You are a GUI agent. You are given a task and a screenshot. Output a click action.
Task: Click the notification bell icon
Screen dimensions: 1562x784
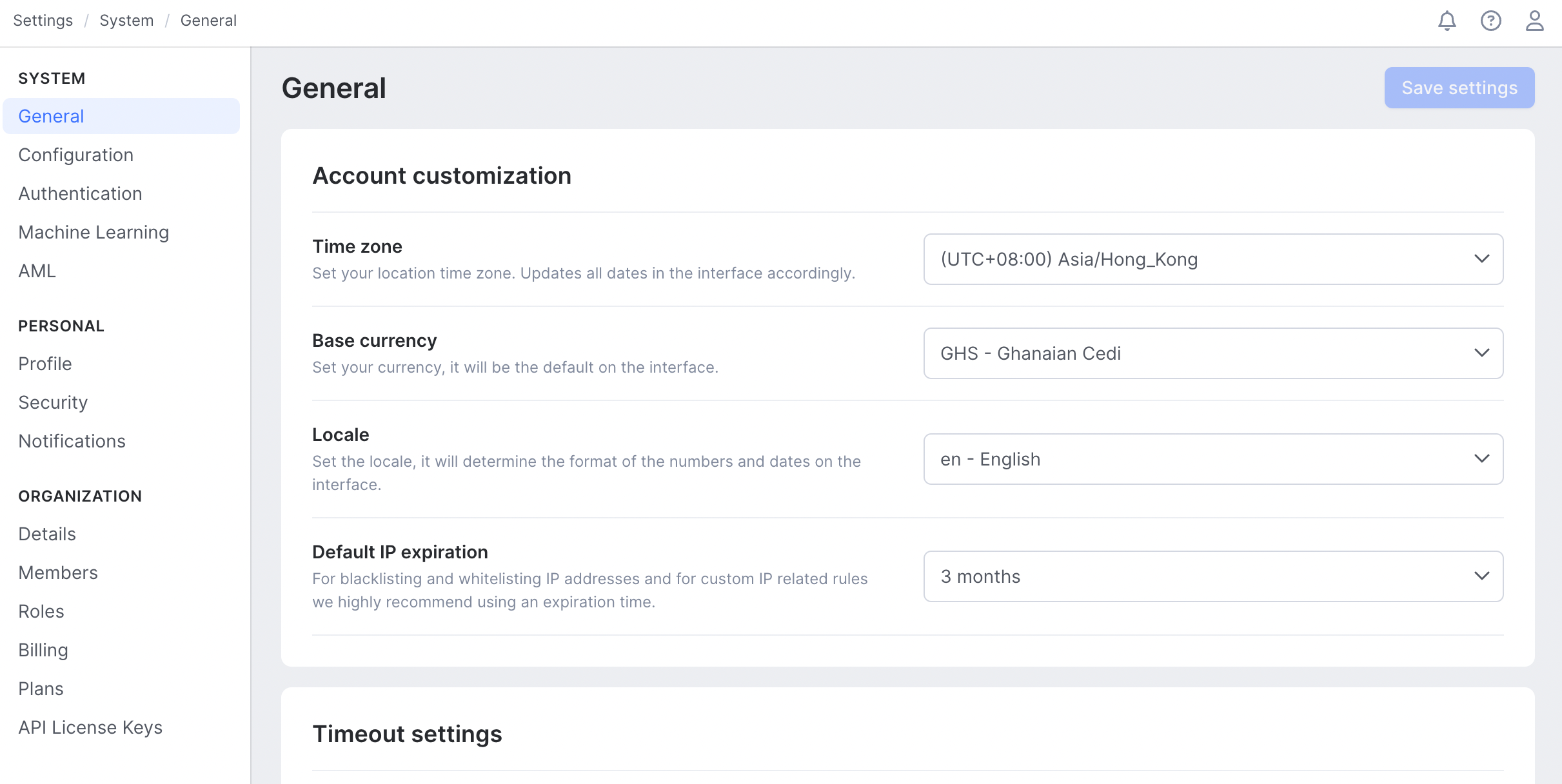pyautogui.click(x=1448, y=20)
